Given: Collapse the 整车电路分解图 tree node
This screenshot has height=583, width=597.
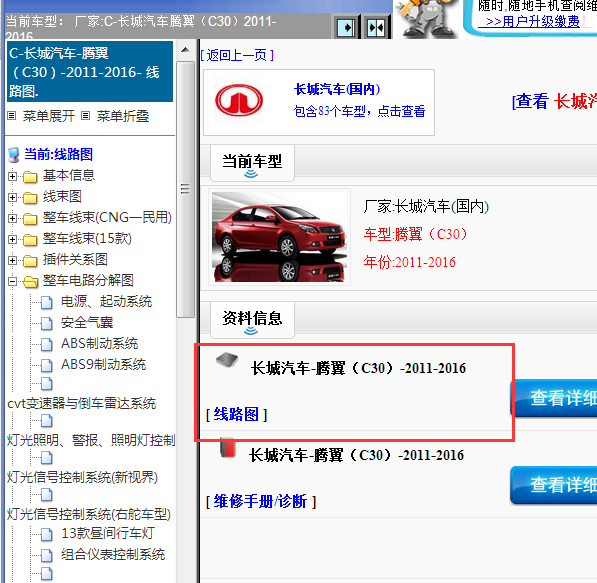Looking at the screenshot, I should [x=12, y=281].
